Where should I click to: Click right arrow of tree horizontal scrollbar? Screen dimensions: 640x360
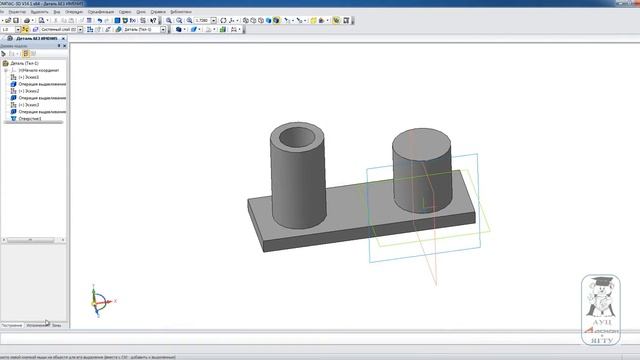pyautogui.click(x=62, y=240)
